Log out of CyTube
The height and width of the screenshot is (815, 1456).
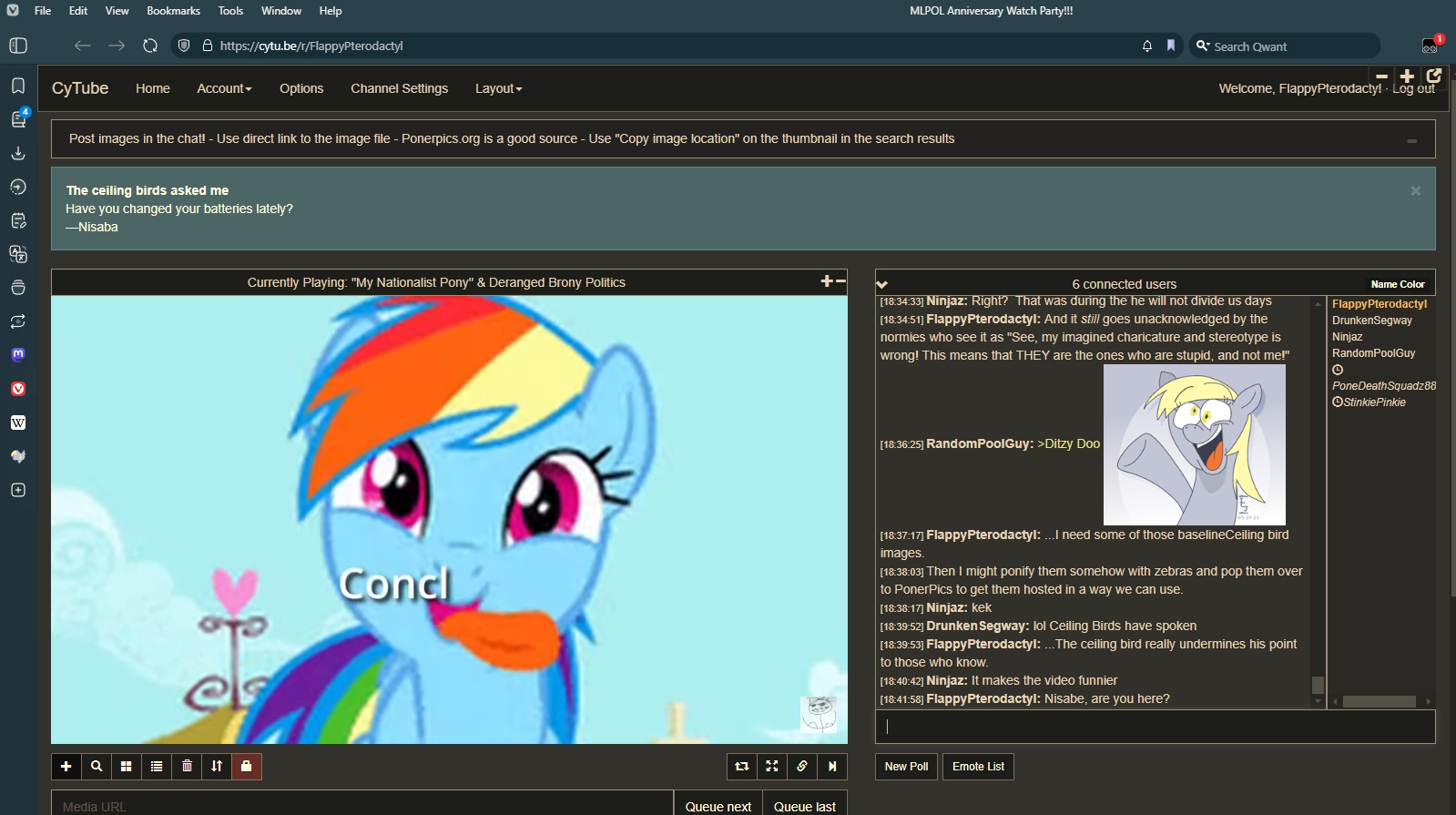[1413, 88]
